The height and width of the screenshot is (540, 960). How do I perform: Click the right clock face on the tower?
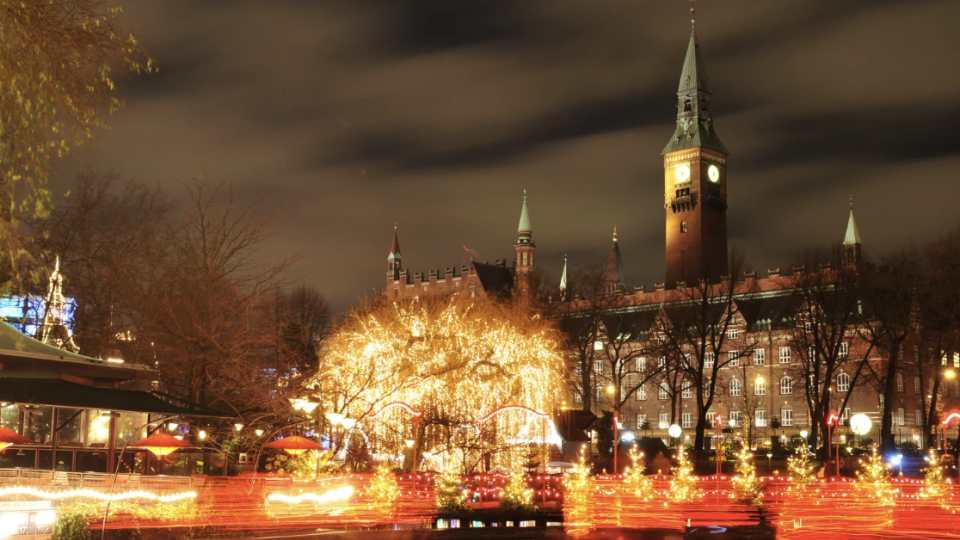(x=713, y=173)
